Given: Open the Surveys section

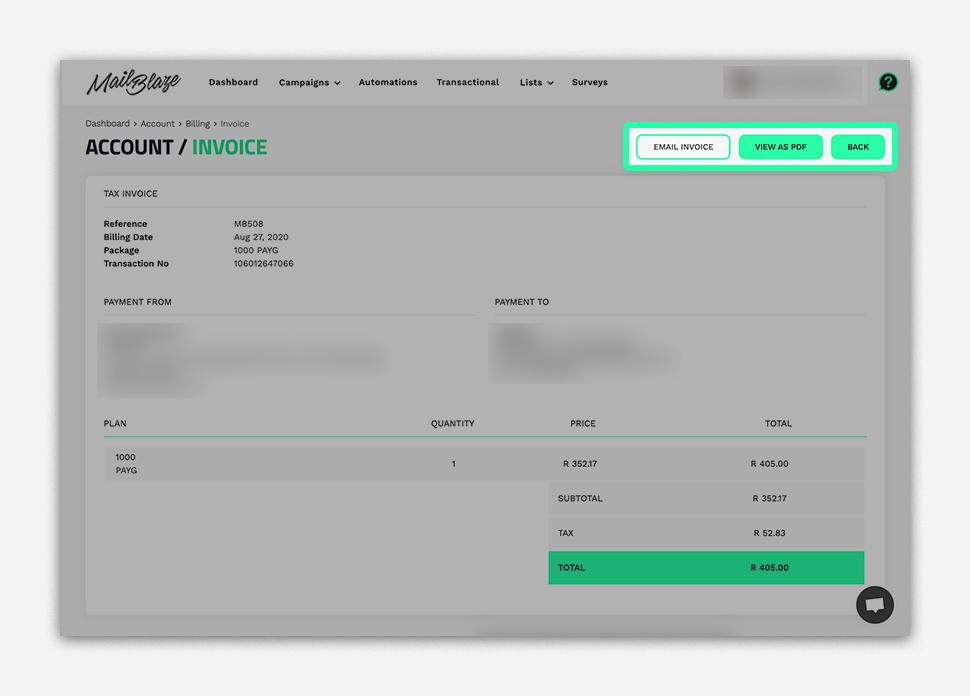Looking at the screenshot, I should coord(589,82).
